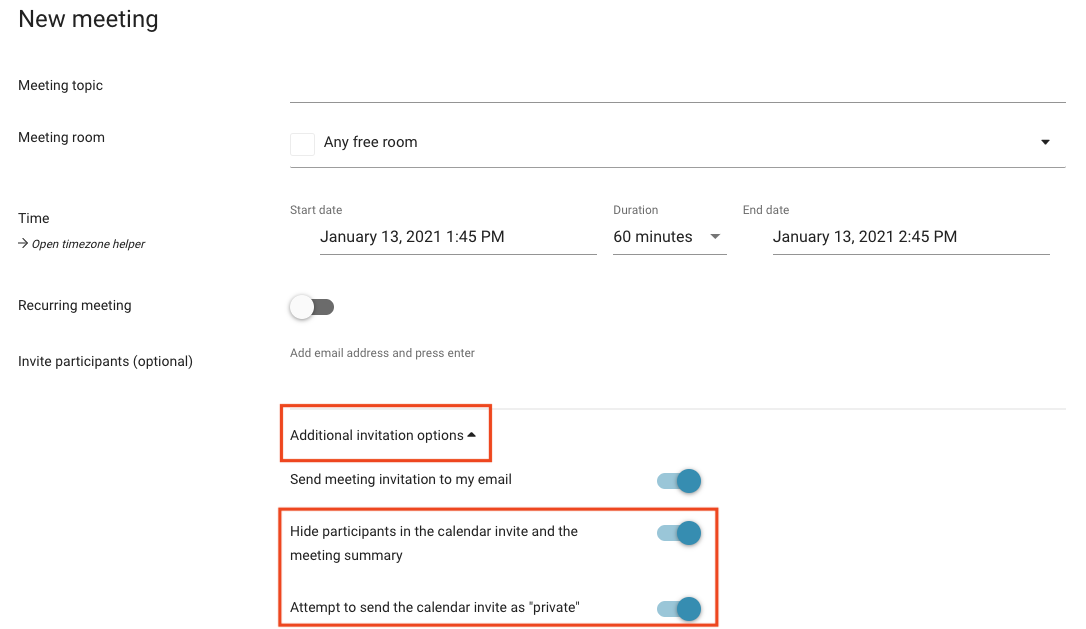1086x629 pixels.
Task: Toggle Hide participants in calendar invite
Action: pos(679,533)
